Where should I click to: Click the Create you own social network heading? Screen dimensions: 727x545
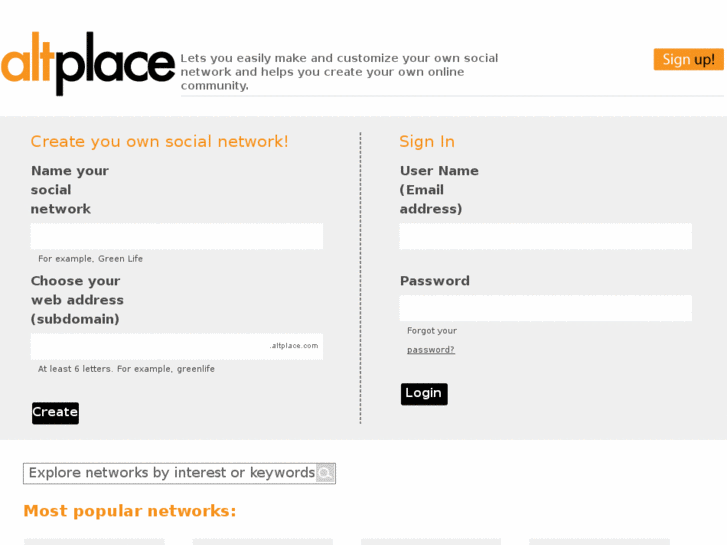pos(159,142)
